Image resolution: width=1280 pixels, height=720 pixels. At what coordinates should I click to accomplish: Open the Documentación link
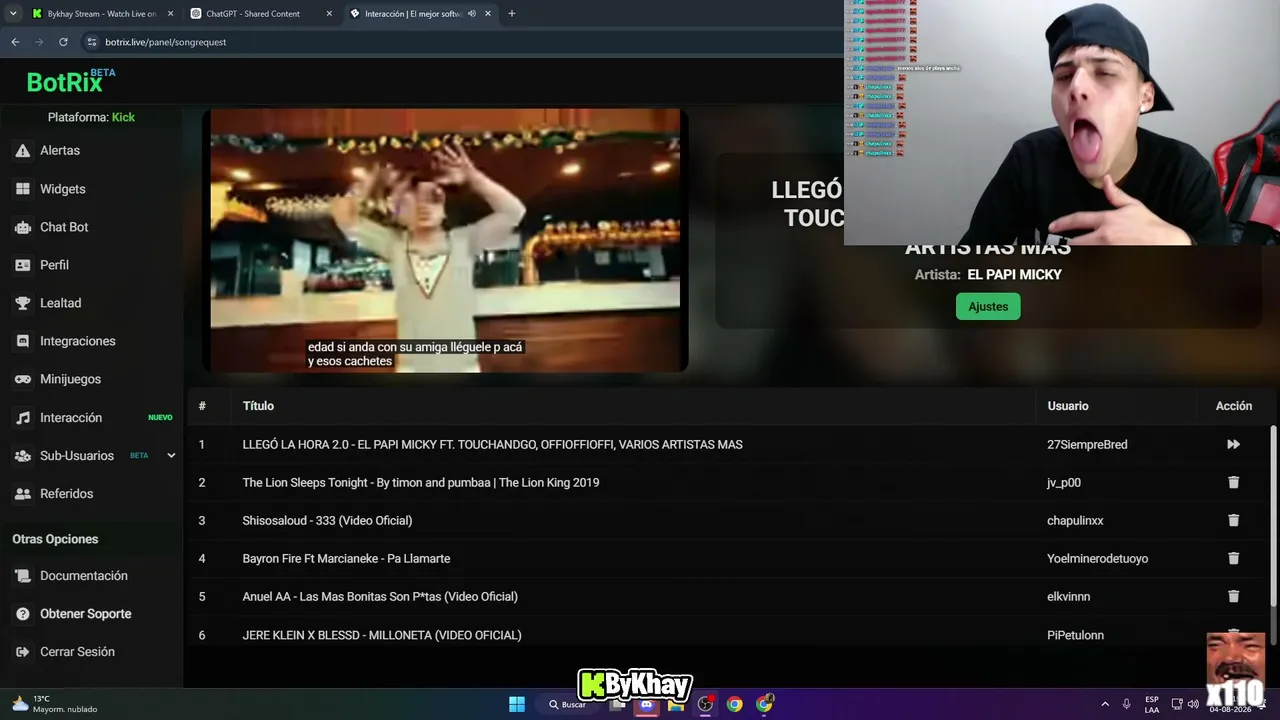click(84, 576)
